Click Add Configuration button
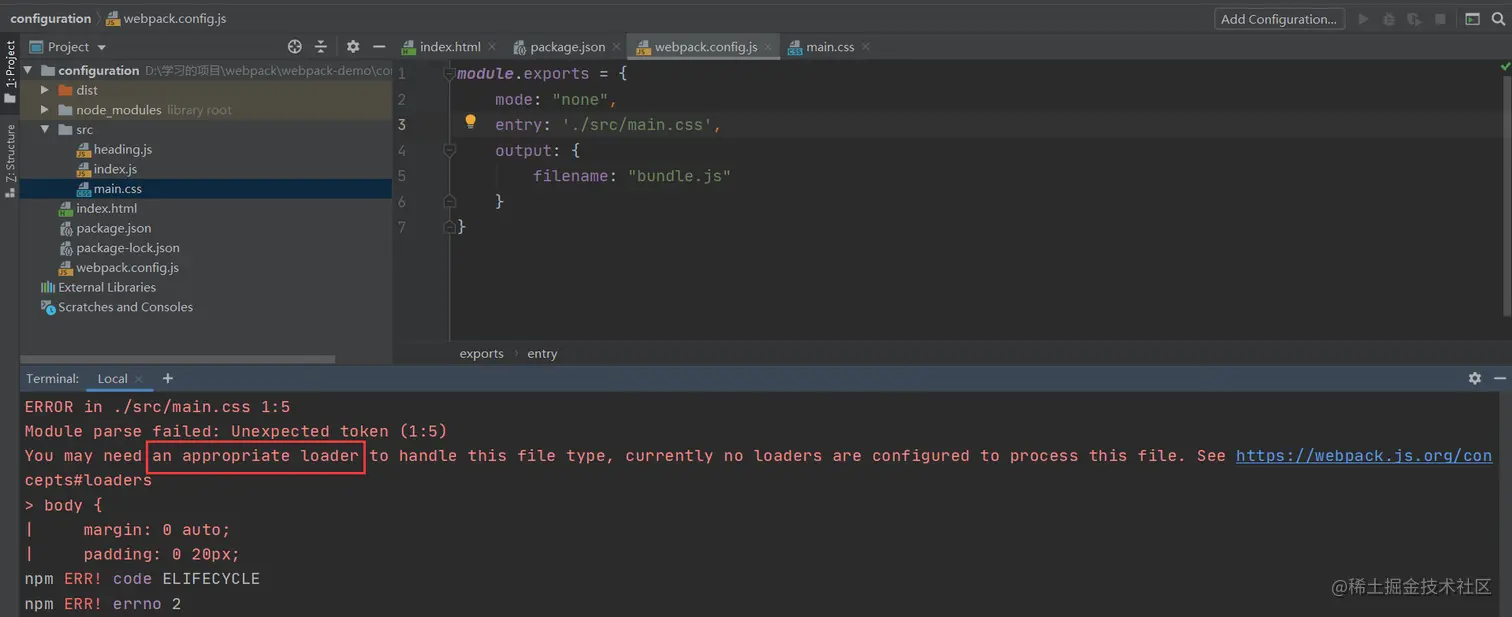 click(x=1279, y=19)
